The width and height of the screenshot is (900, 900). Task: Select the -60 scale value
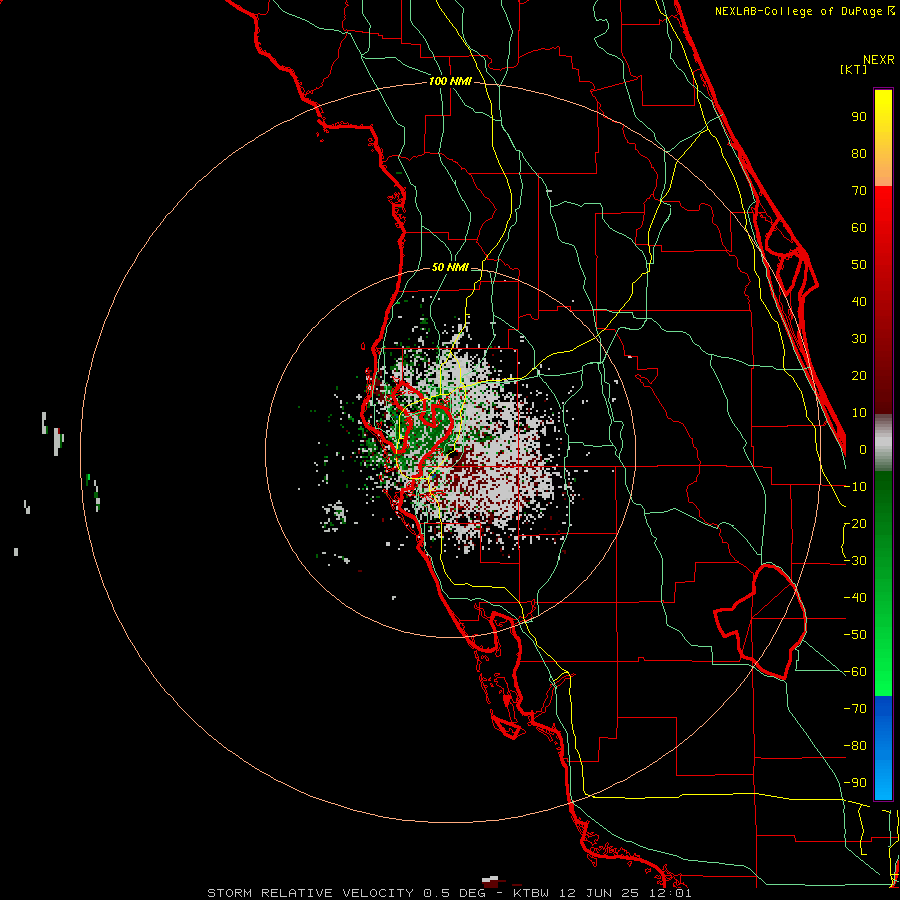click(855, 672)
